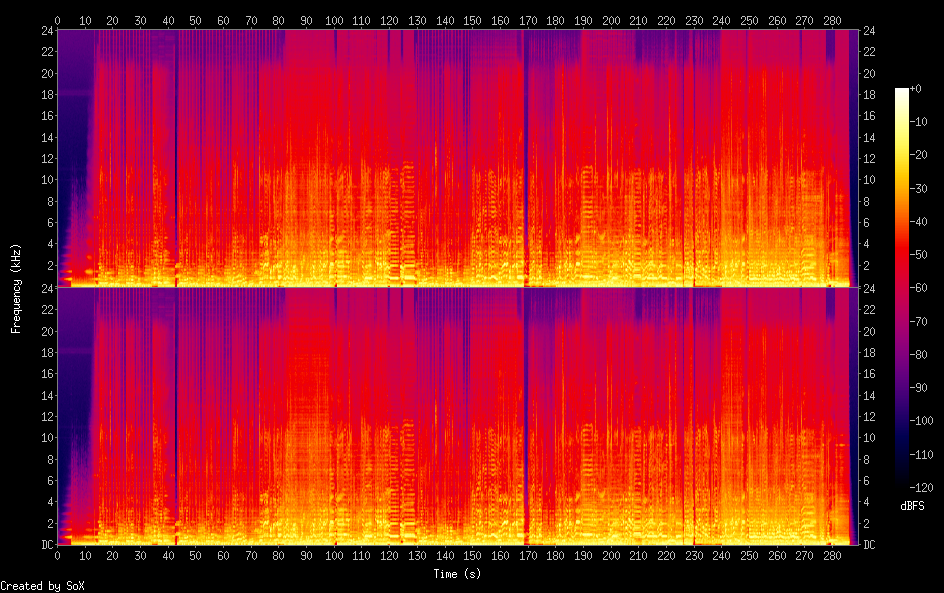Click the "150" tick on the bottom time axis

[x=473, y=556]
